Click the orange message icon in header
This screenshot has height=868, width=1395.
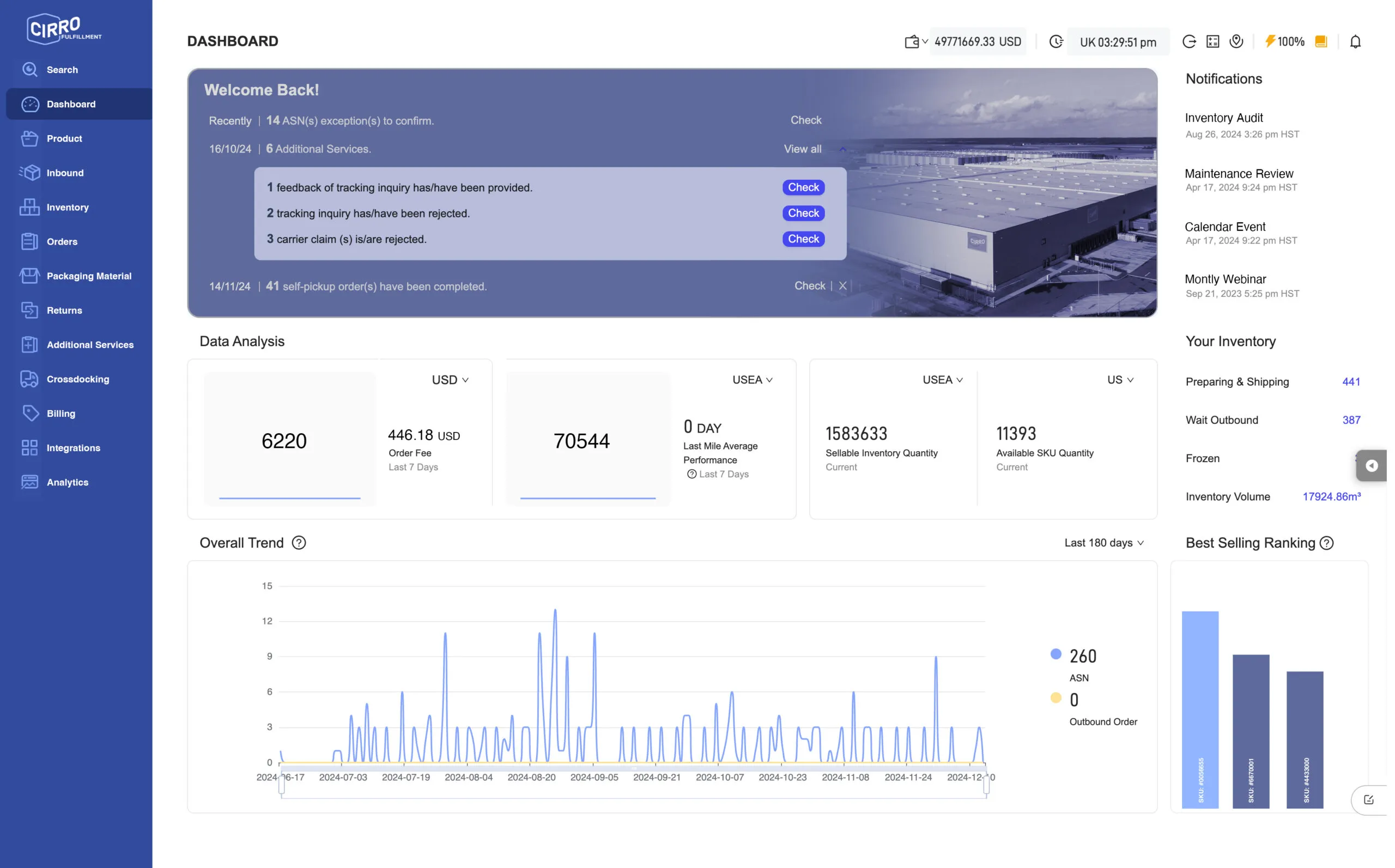(1321, 42)
